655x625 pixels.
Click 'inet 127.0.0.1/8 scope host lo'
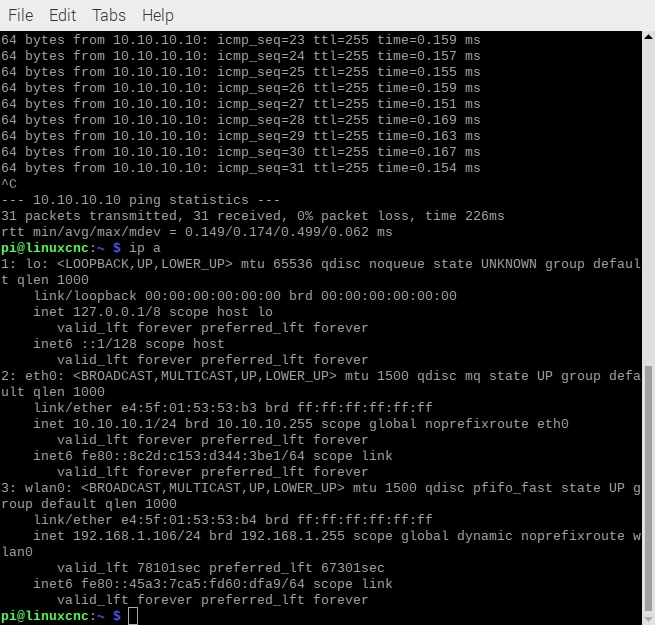coord(153,312)
